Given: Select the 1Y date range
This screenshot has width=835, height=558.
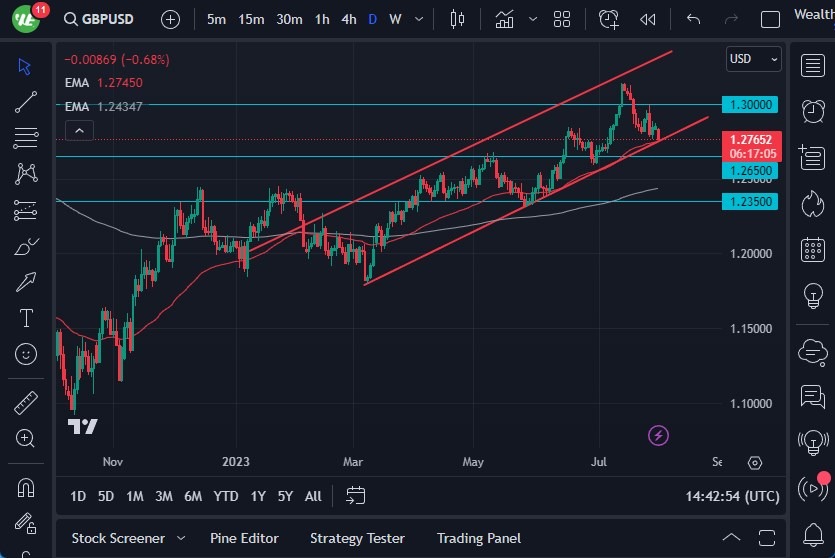Looking at the screenshot, I should point(258,496).
